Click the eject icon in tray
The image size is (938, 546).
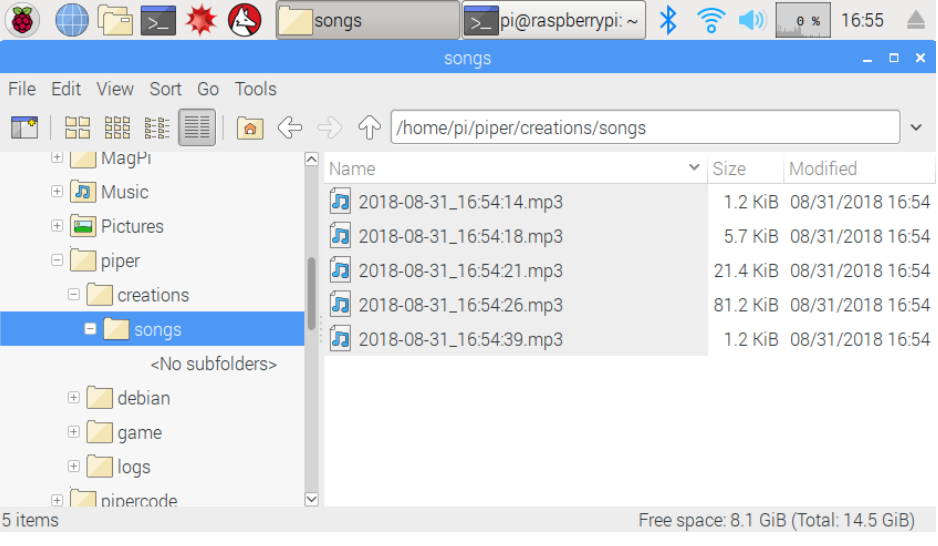[x=915, y=20]
